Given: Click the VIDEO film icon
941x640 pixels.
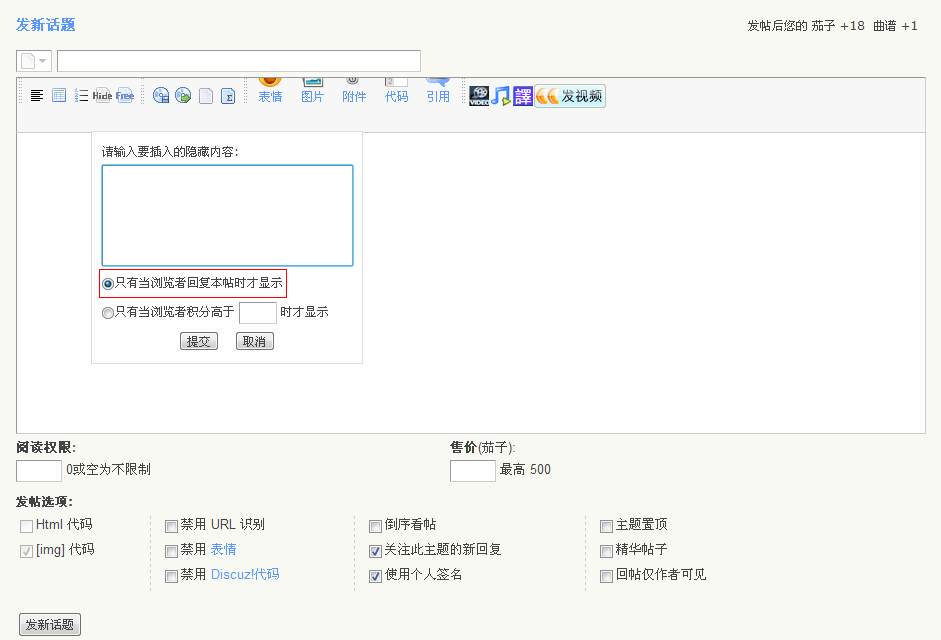Looking at the screenshot, I should click(479, 96).
